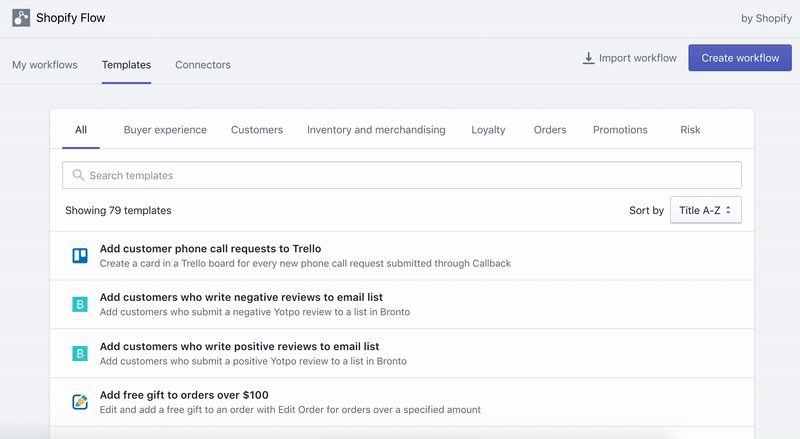Show Inventory and merchandising templates
800x439 pixels.
coord(376,130)
